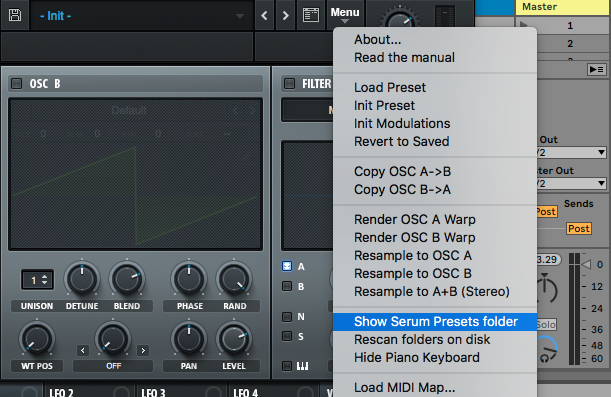Turn the Ableton cue volume headphone knob
The width and height of the screenshot is (611, 397).
pyautogui.click(x=546, y=349)
